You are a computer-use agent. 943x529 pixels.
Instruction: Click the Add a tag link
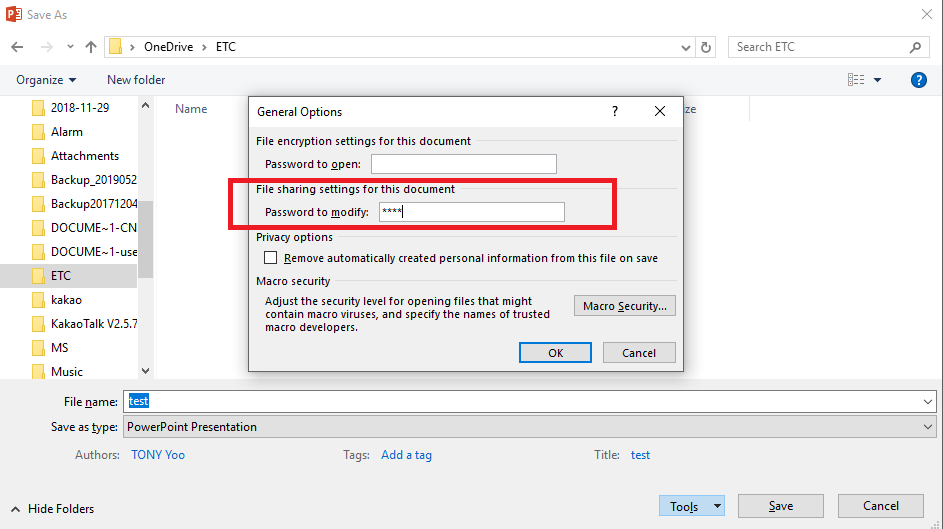coord(407,455)
